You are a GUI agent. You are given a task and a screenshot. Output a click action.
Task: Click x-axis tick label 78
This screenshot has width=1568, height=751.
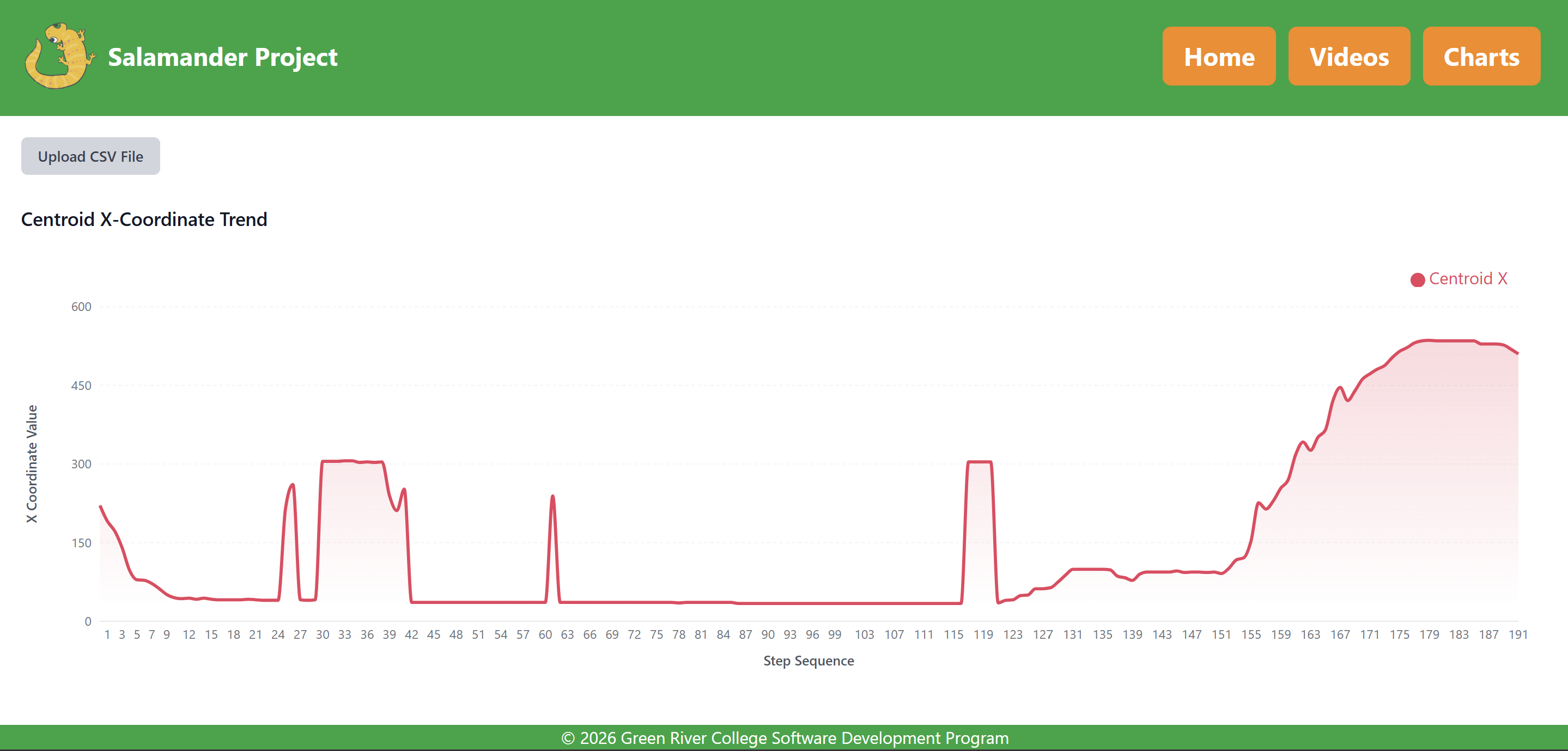[679, 635]
